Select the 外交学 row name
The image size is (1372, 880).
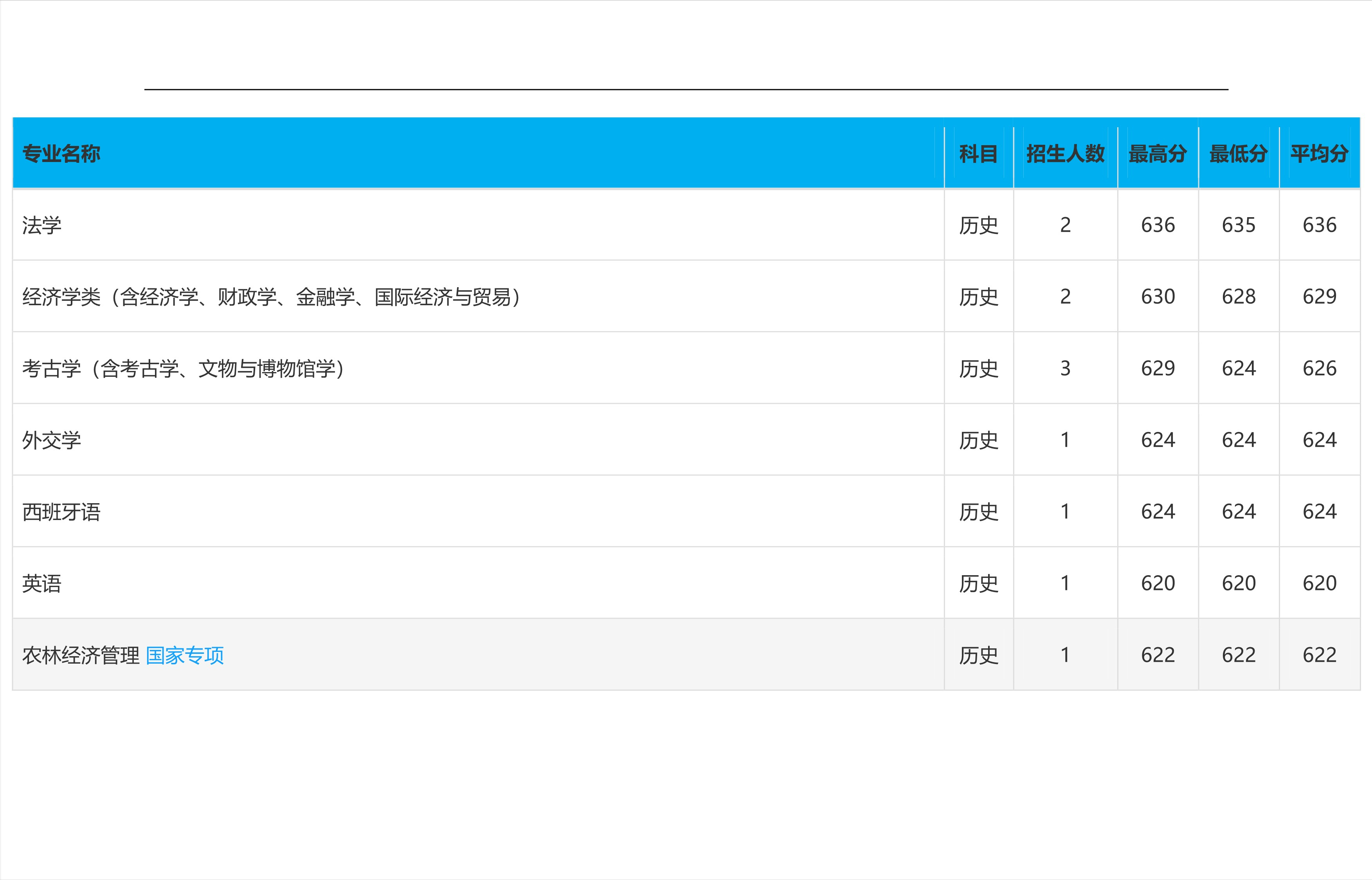coord(51,440)
